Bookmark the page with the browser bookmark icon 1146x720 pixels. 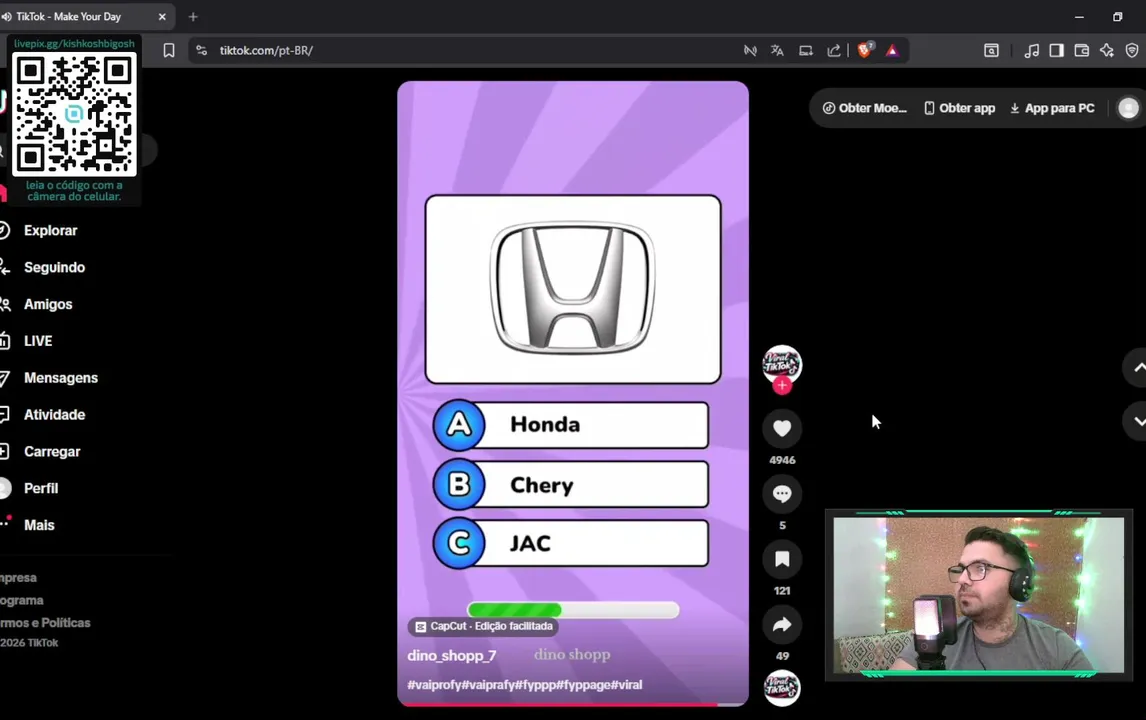pos(169,50)
